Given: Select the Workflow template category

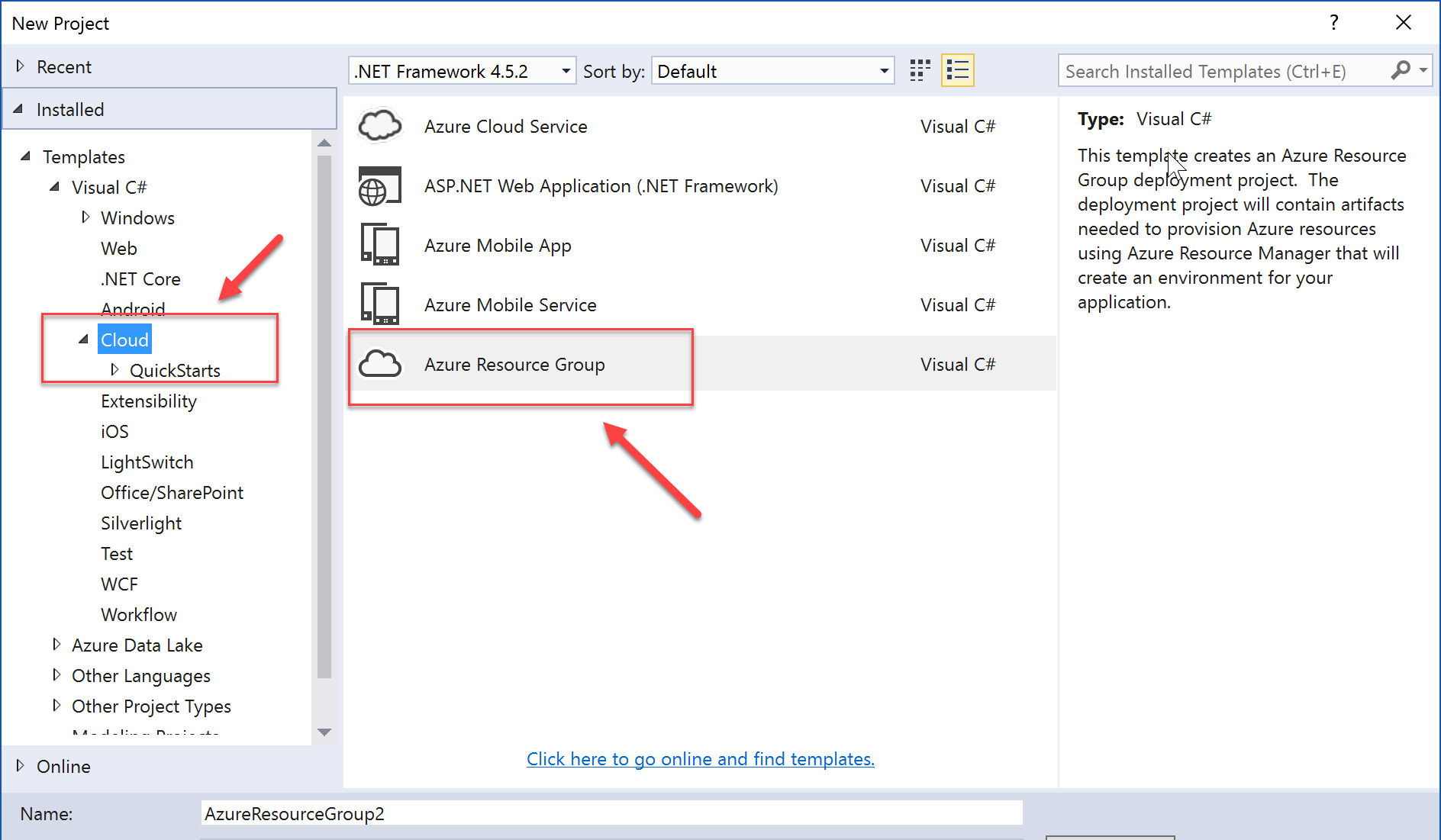Looking at the screenshot, I should click(x=139, y=615).
